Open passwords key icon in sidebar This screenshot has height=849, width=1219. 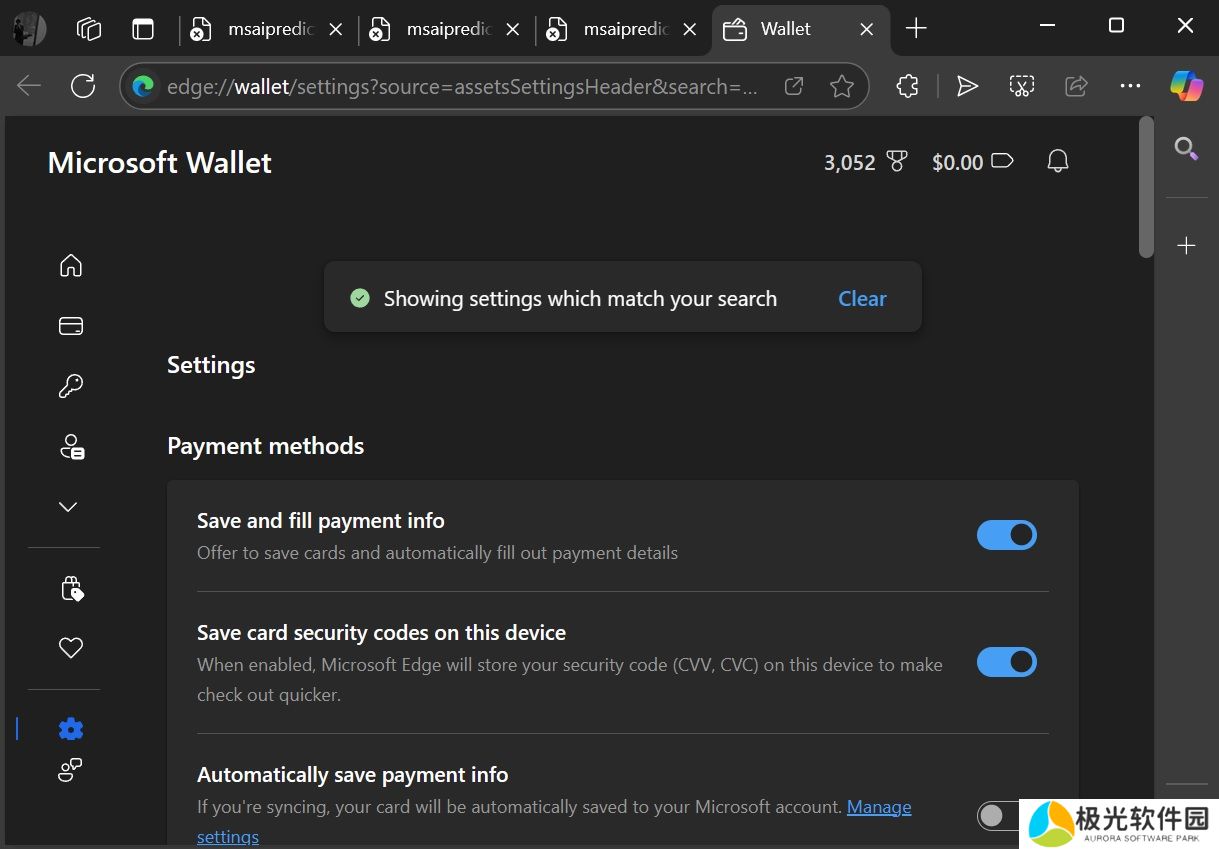70,386
